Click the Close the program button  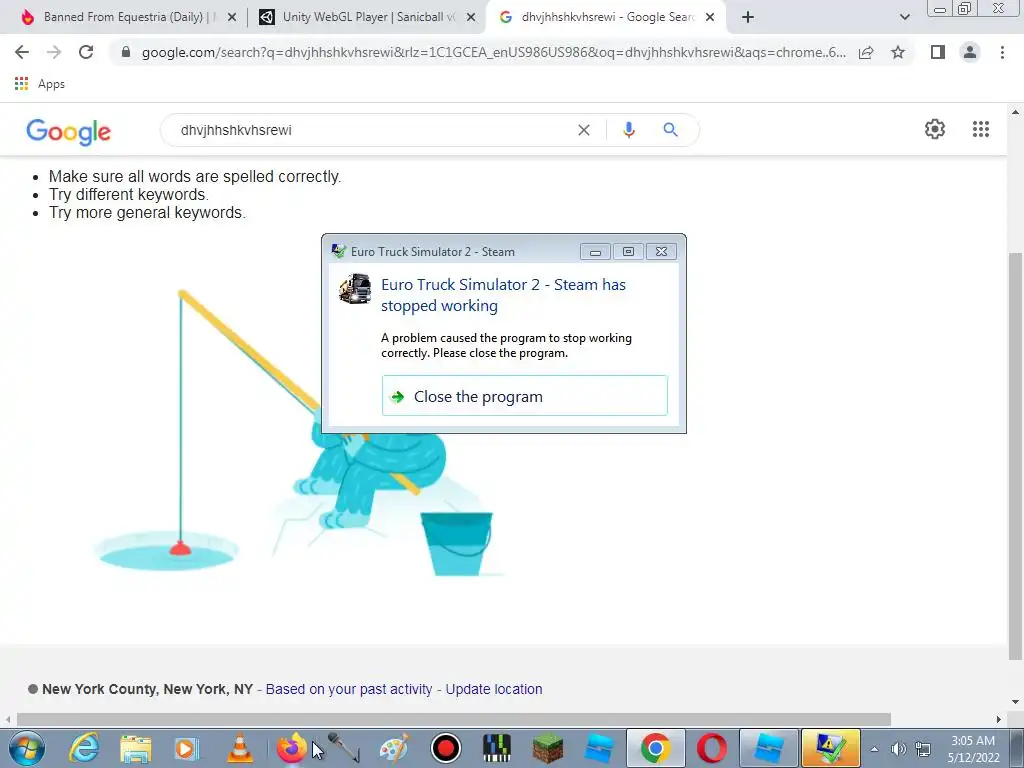pos(524,396)
